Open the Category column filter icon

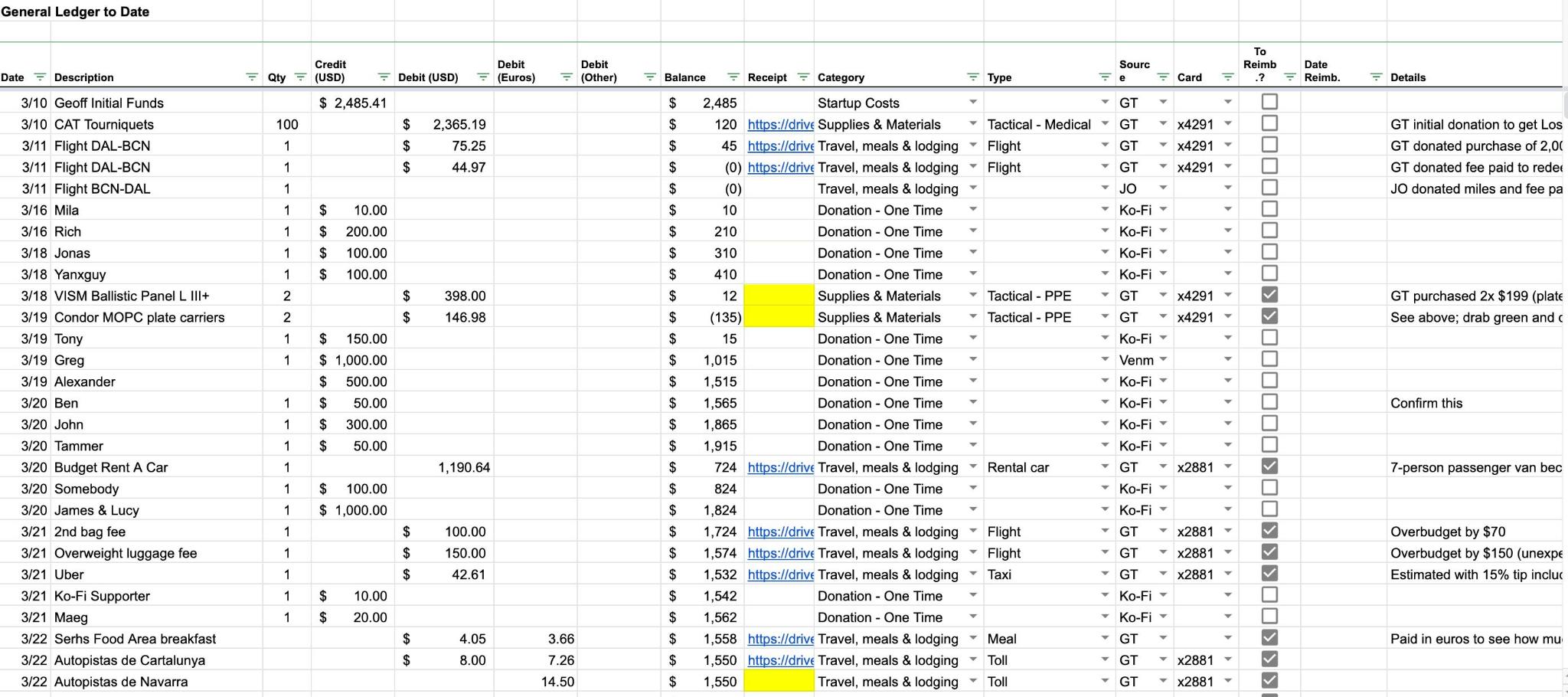972,77
